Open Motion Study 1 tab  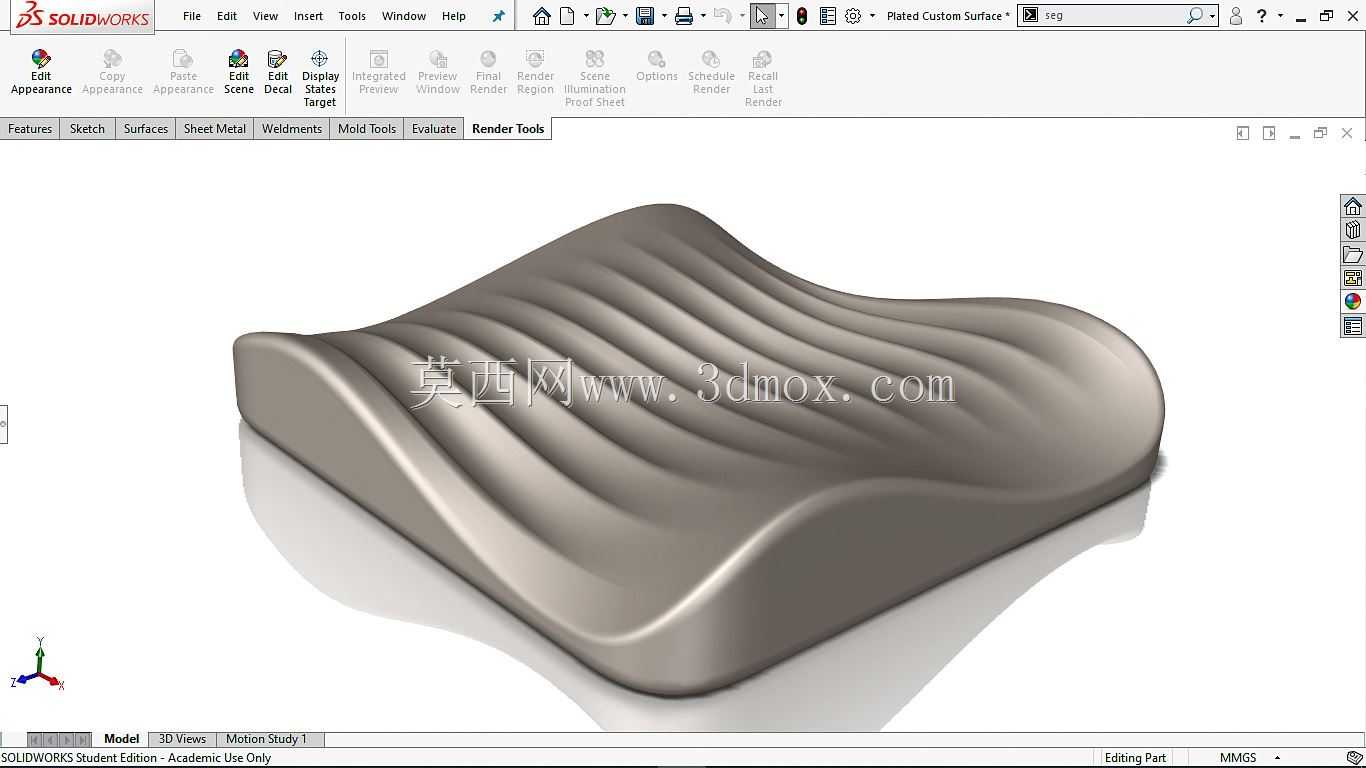tap(266, 739)
